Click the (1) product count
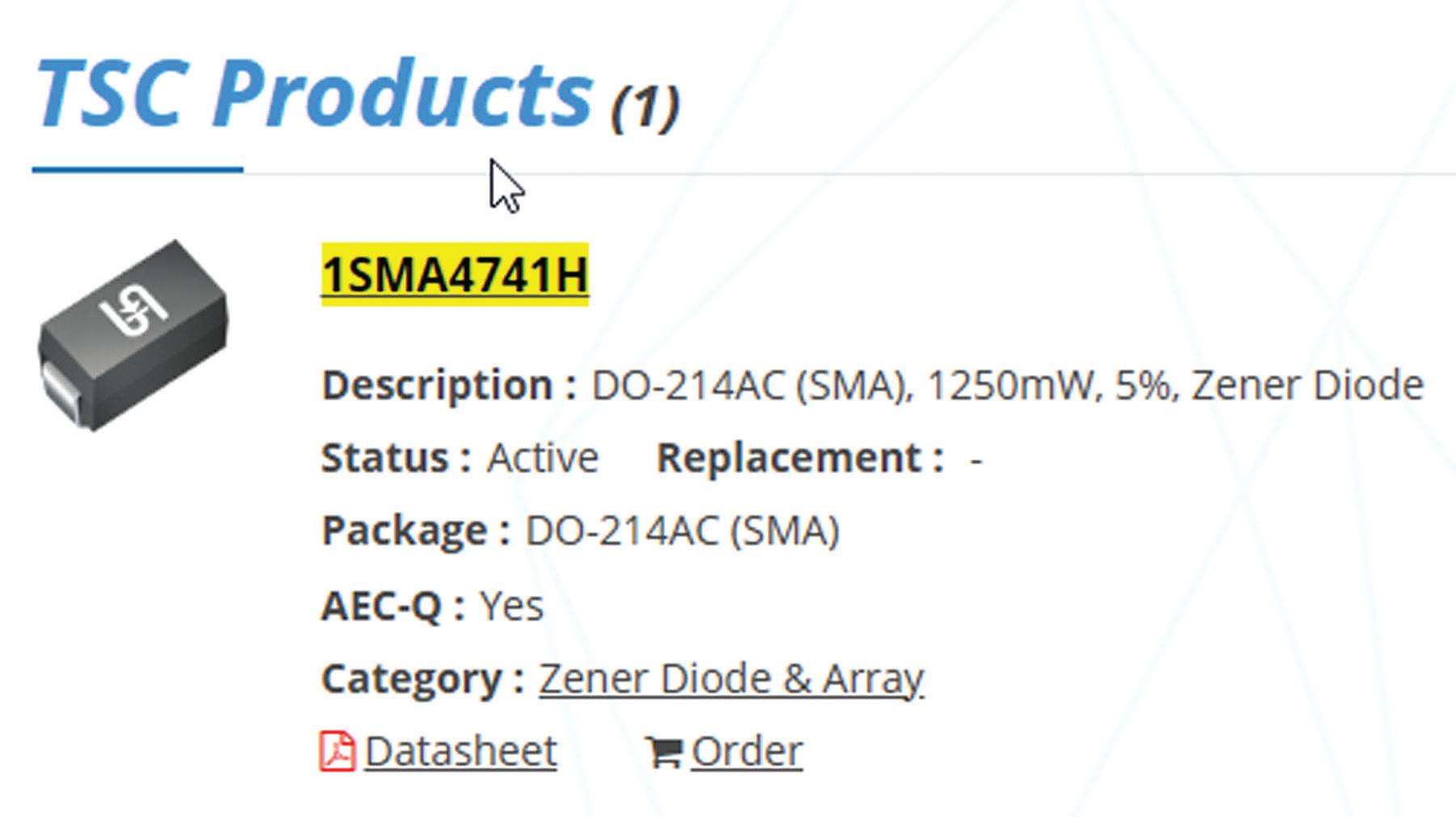1456x817 pixels. (645, 107)
